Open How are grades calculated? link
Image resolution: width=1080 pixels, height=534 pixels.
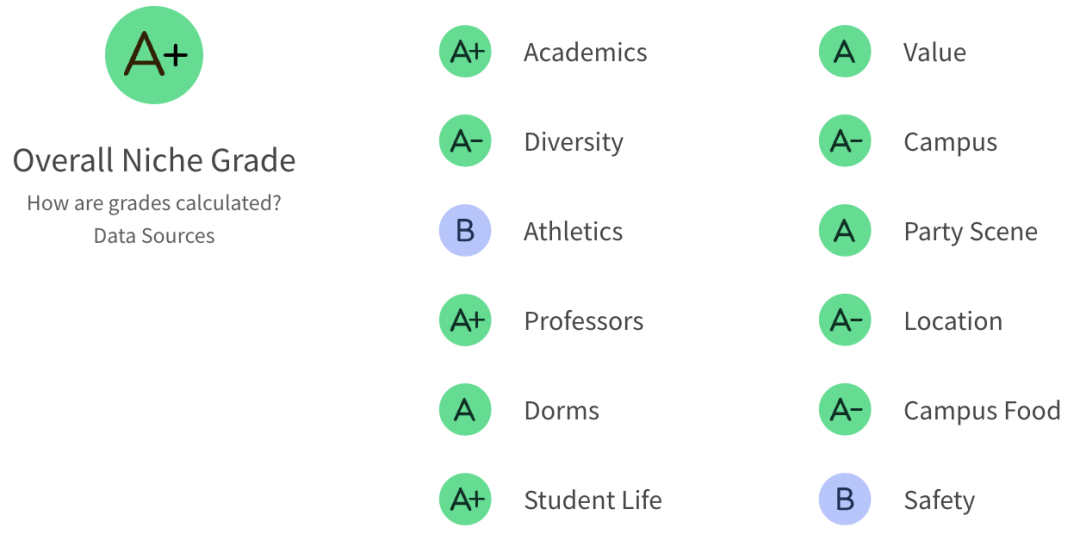pyautogui.click(x=154, y=204)
